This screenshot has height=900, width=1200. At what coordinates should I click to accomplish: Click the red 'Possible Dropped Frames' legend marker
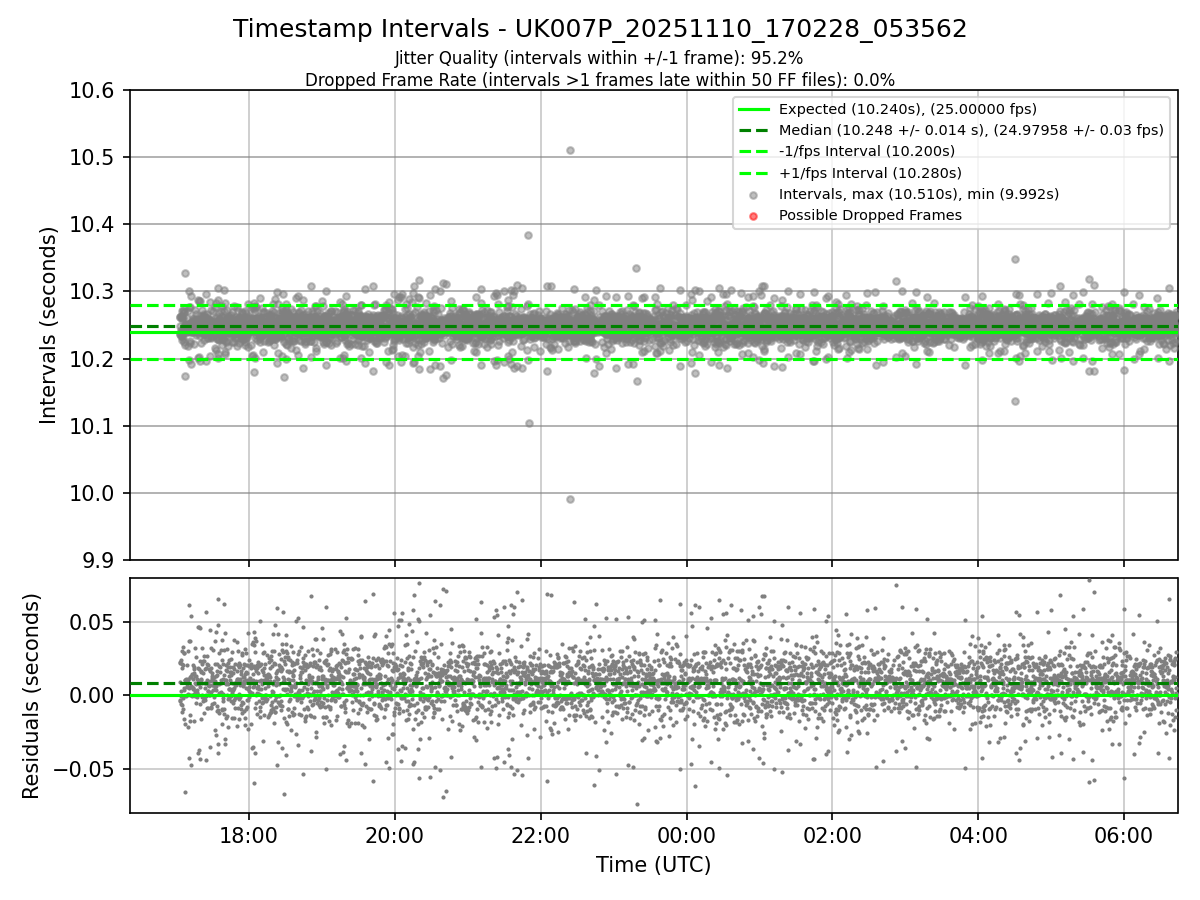(x=754, y=216)
